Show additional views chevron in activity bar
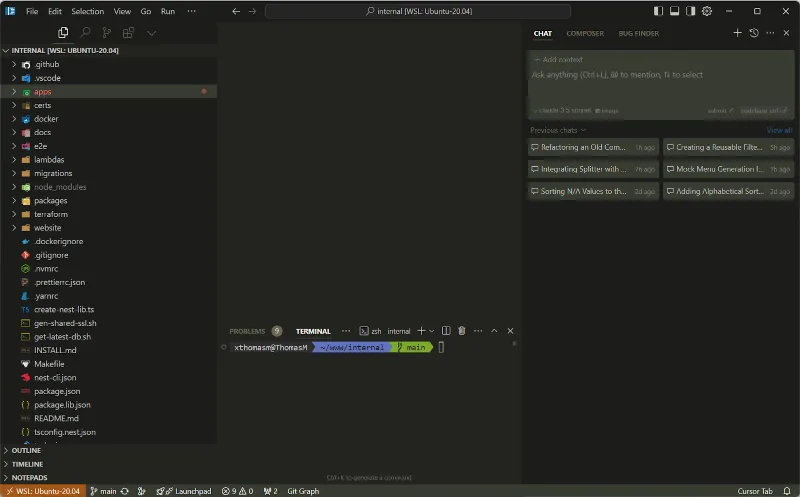 click(151, 33)
